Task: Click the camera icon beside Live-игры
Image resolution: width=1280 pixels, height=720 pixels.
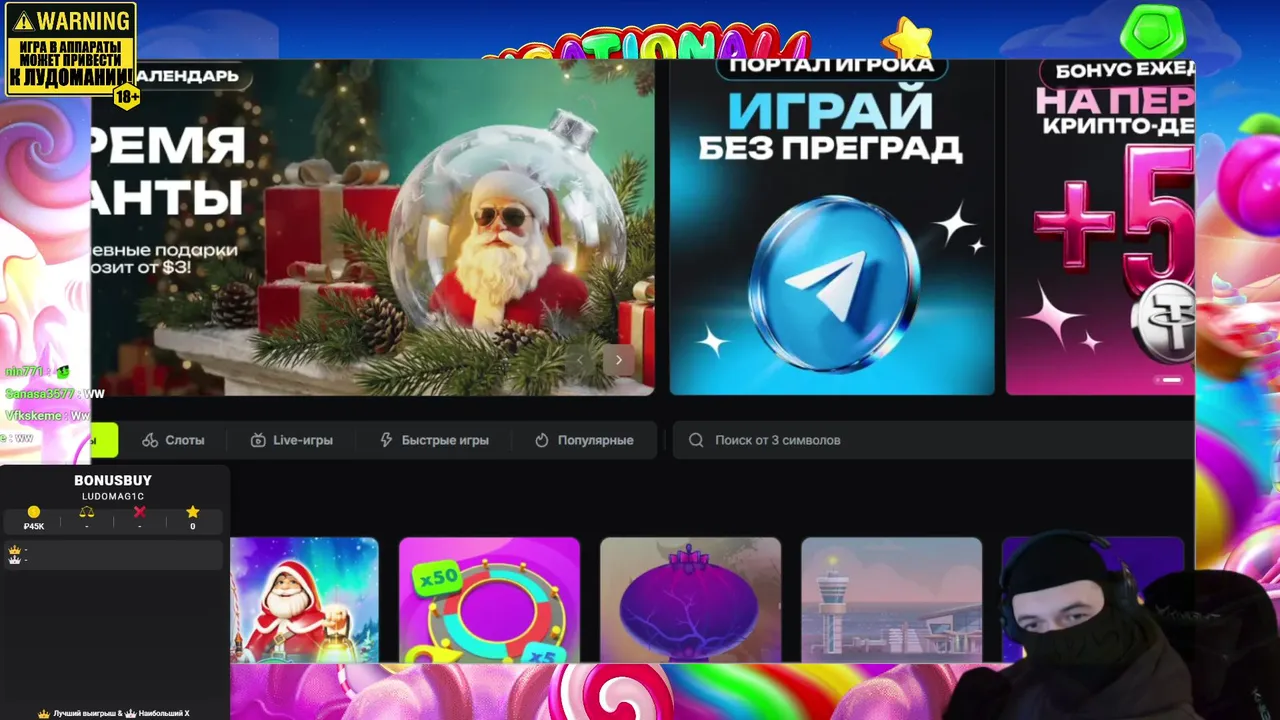Action: [x=258, y=440]
